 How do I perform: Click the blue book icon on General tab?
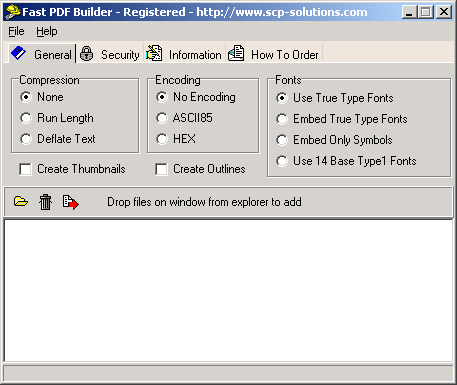pos(18,53)
